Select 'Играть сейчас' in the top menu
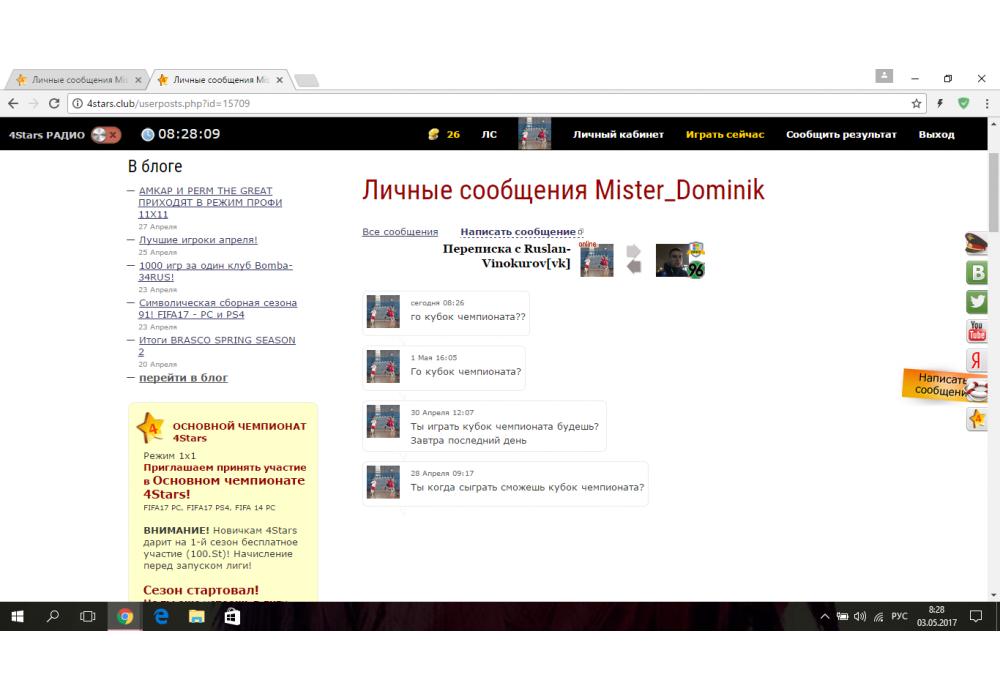Viewport: 1000px width, 700px height. [725, 134]
